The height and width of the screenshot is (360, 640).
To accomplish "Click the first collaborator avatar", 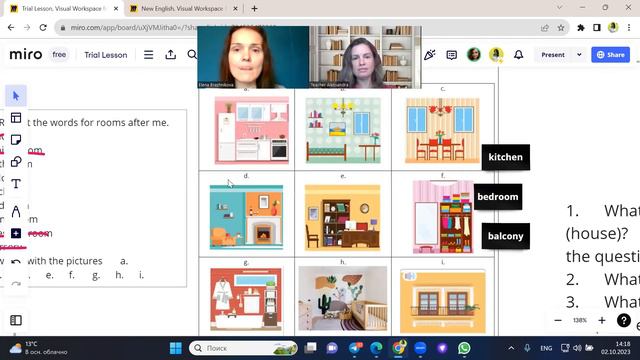I will pos(474,54).
